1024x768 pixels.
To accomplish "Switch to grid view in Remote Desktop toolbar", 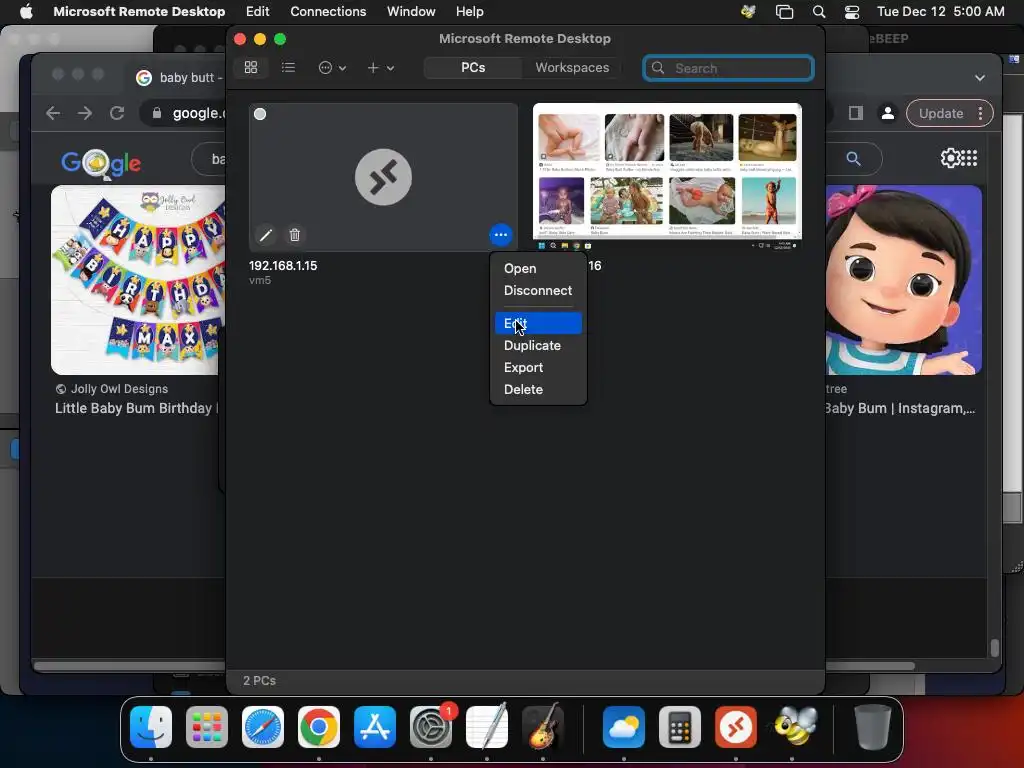I will tap(251, 67).
